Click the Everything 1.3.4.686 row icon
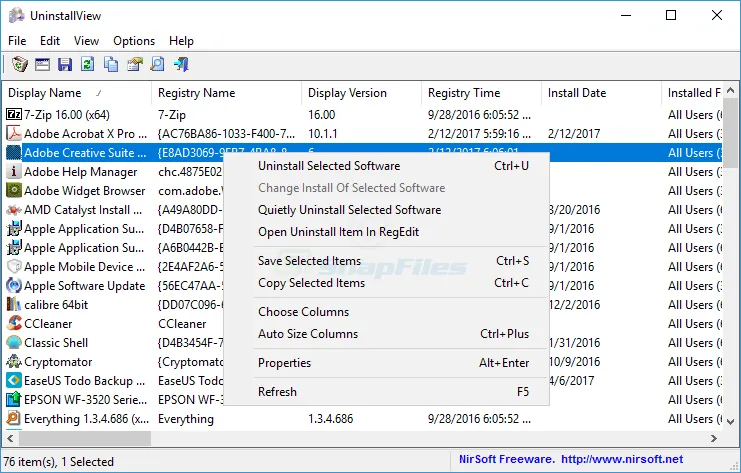 (14, 418)
